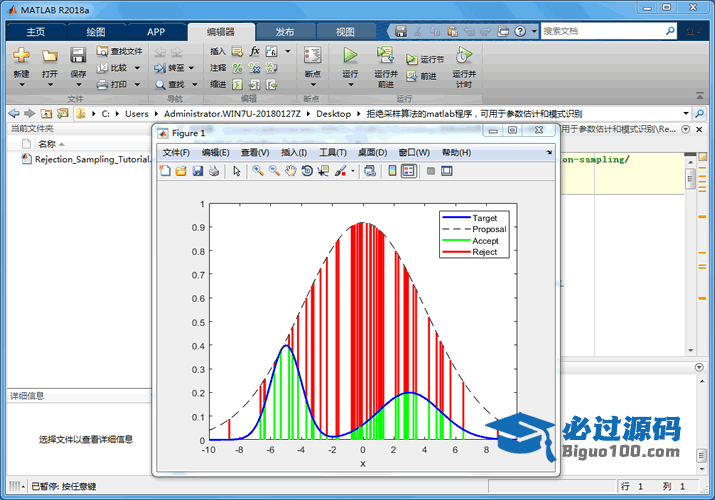Open 插入(I) menu in Figure 1
Viewport: 715px width, 500px height.
pos(294,153)
